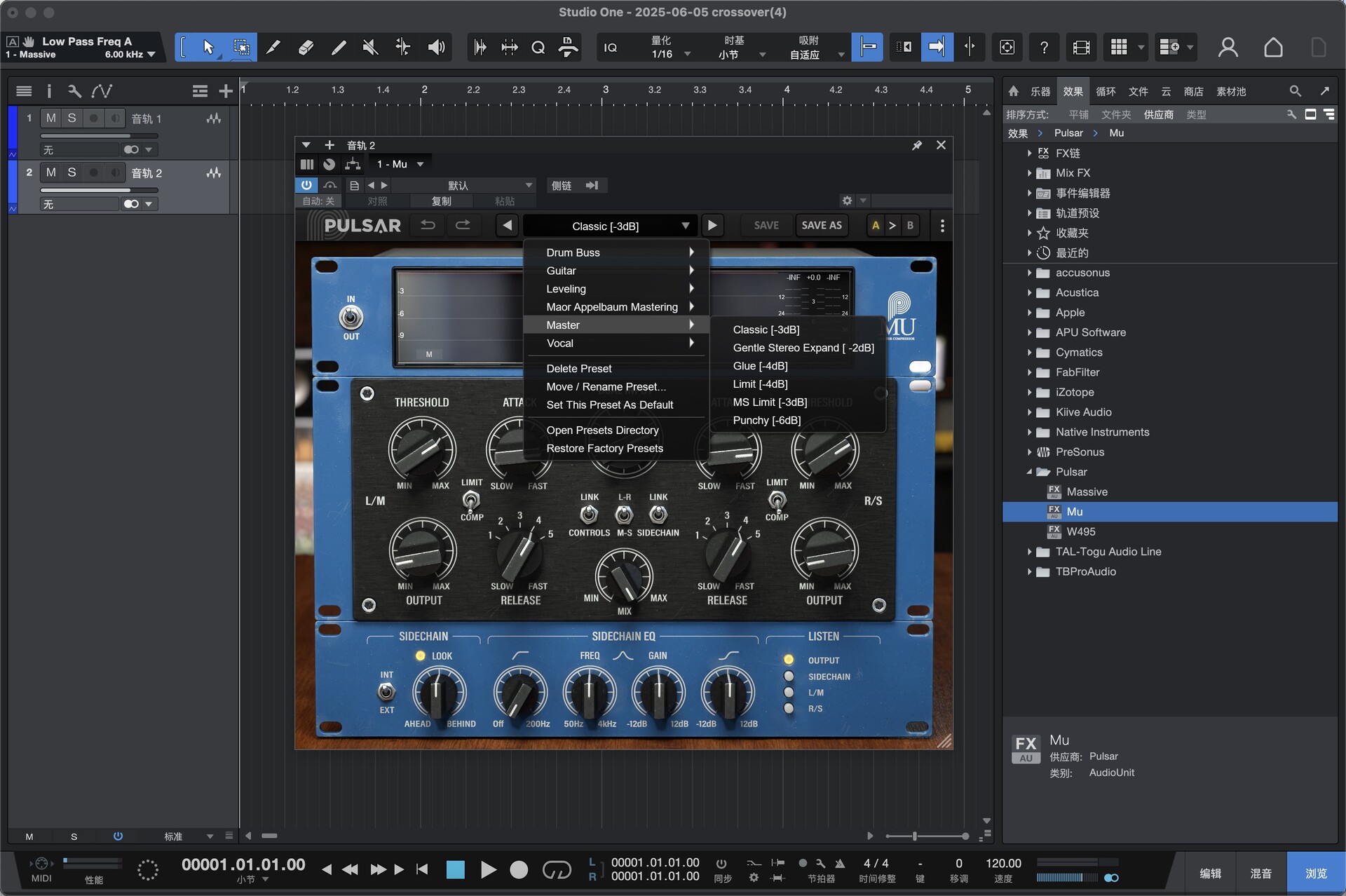Open the track inspector i icon
1346x896 pixels.
[48, 91]
